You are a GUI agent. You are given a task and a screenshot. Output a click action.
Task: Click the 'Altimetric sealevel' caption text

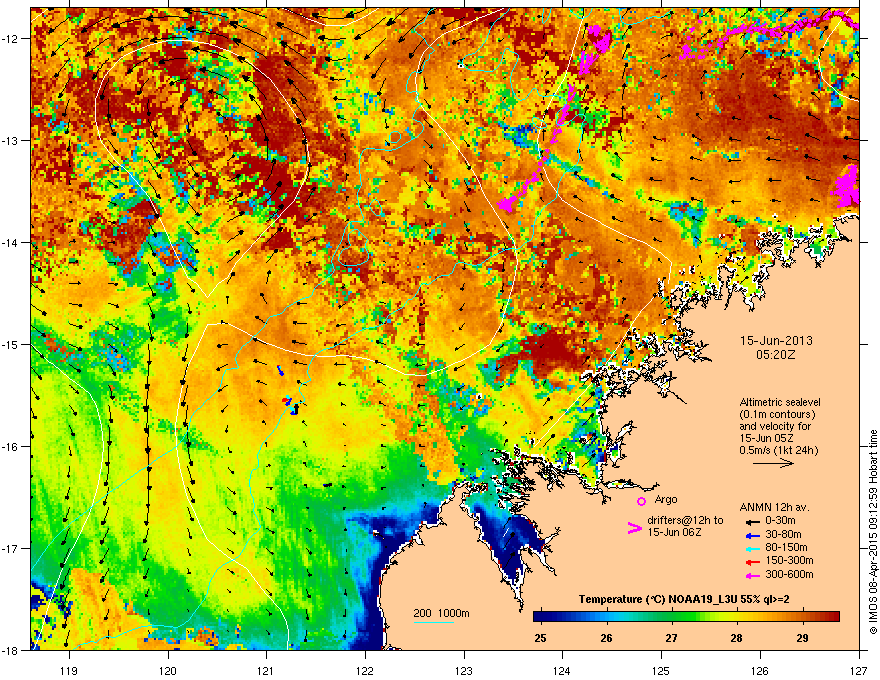pyautogui.click(x=780, y=402)
